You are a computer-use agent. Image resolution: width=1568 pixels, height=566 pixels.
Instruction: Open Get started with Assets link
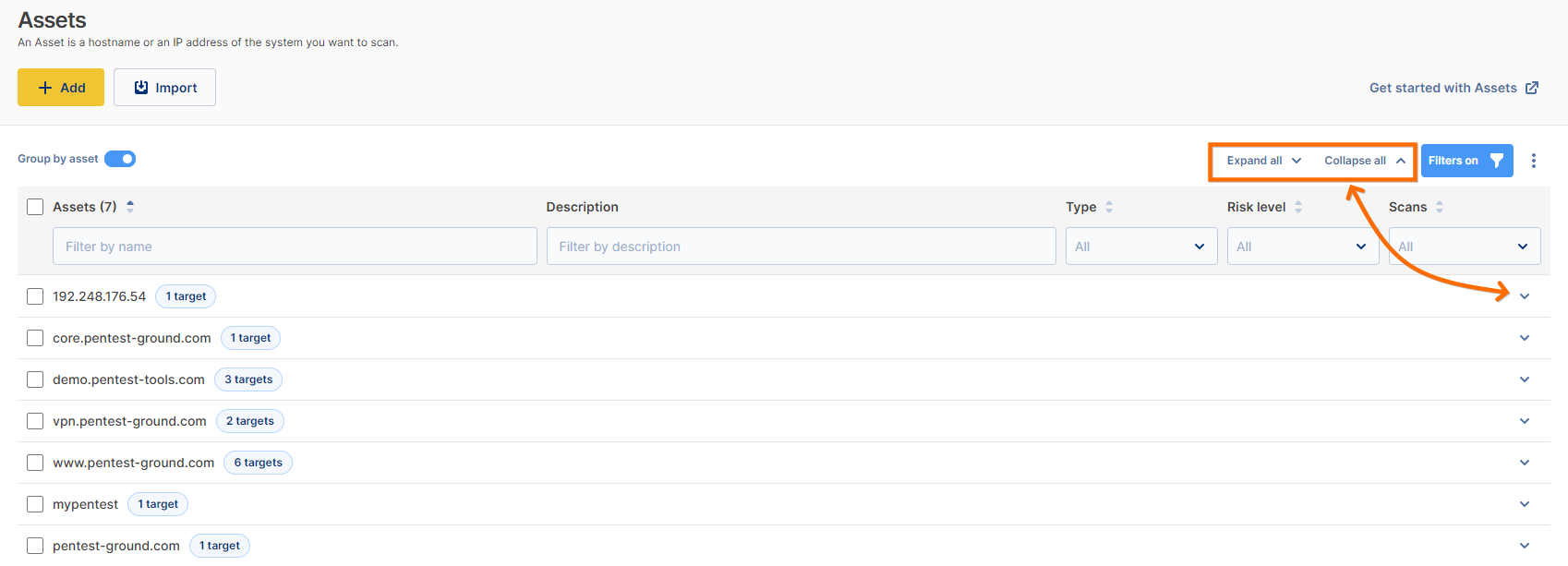point(1453,88)
